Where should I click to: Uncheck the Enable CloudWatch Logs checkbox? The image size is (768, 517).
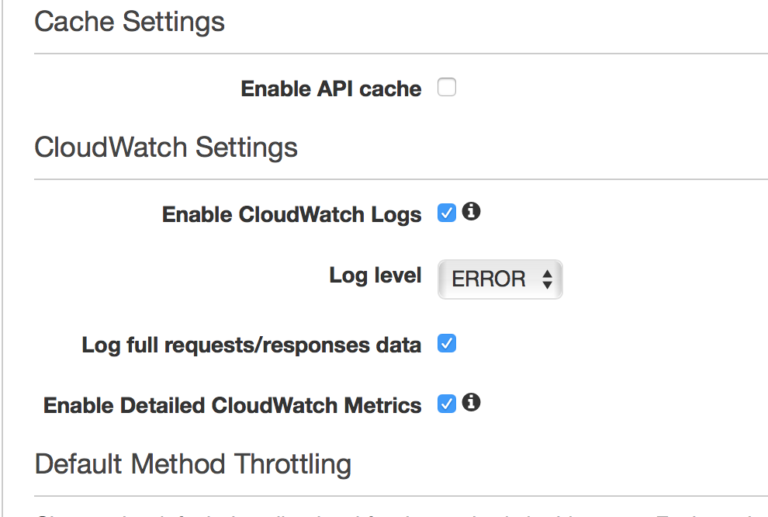click(x=447, y=213)
